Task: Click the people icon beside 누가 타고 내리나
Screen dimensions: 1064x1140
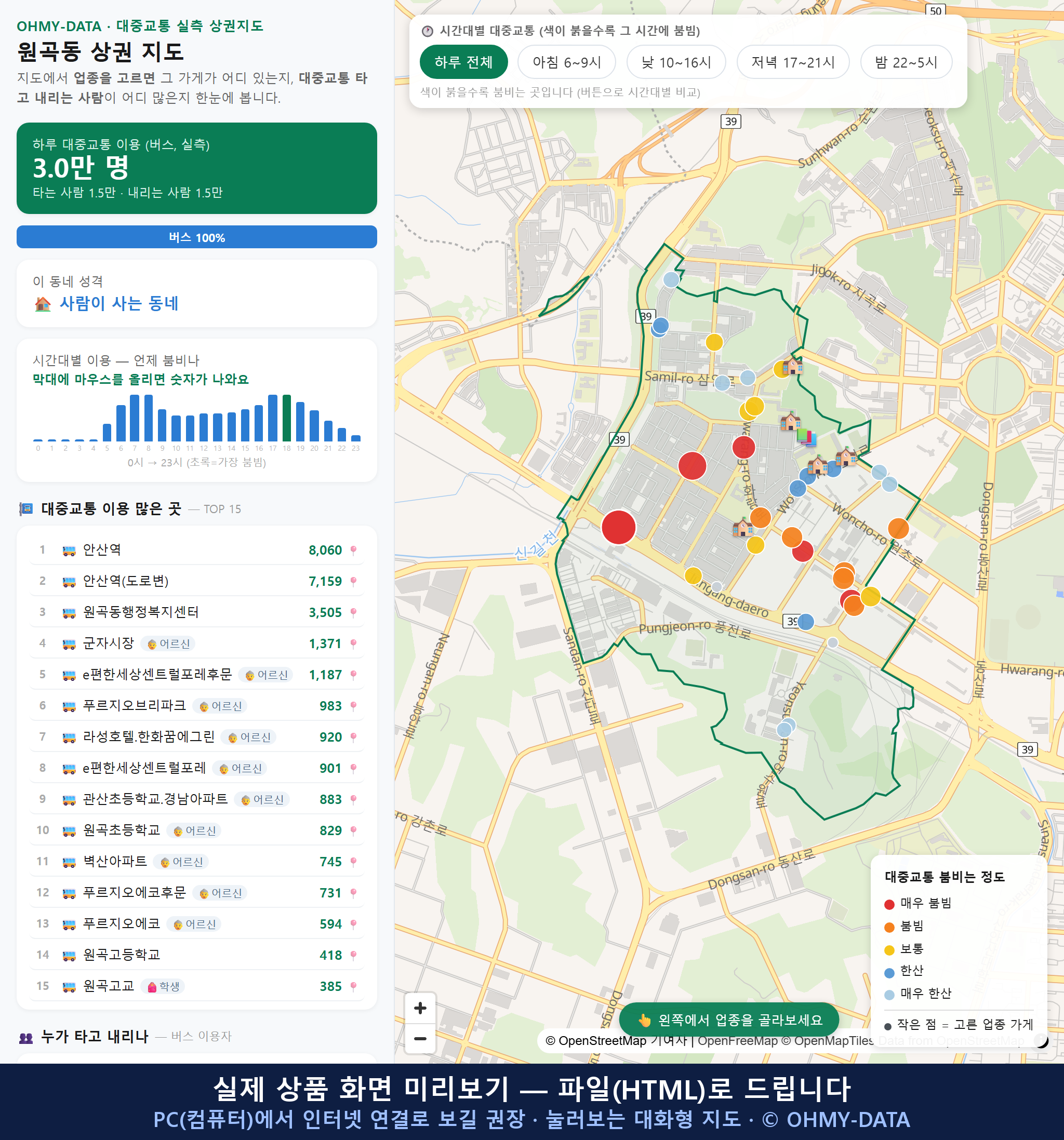Action: pos(26,1037)
